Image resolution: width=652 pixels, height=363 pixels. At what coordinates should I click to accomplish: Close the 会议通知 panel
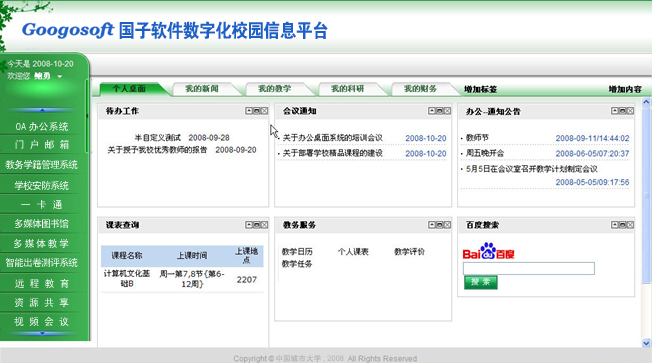447,111
